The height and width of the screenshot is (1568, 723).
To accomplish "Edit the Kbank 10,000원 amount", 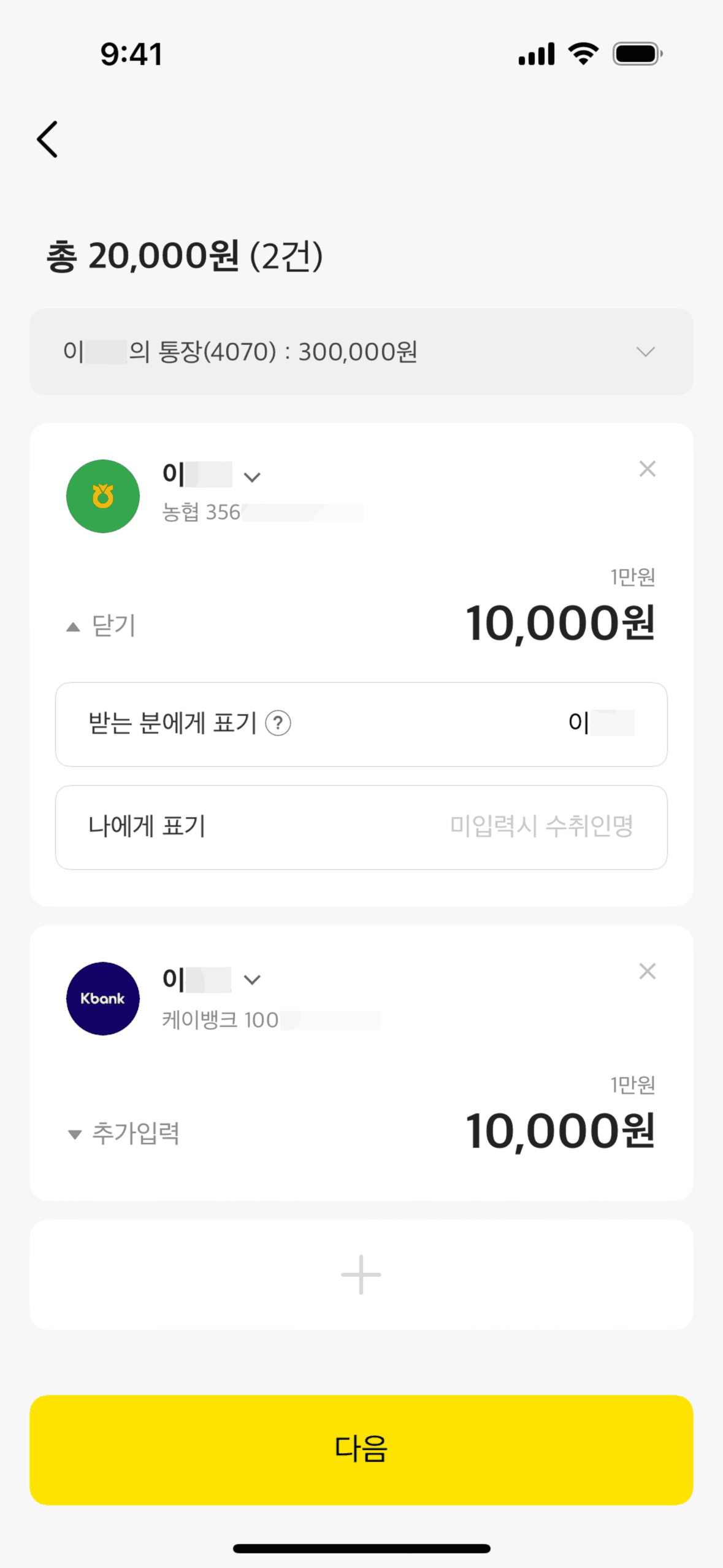I will point(560,1131).
